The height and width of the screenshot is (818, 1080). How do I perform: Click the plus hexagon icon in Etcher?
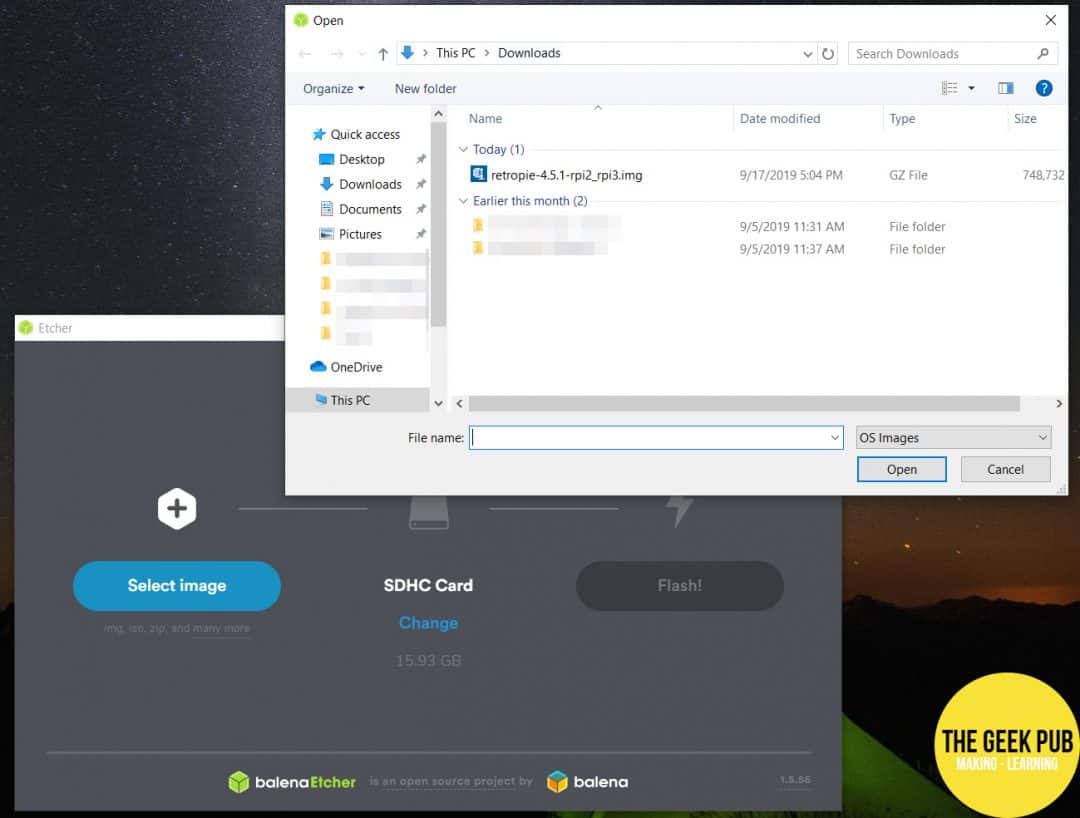click(177, 509)
